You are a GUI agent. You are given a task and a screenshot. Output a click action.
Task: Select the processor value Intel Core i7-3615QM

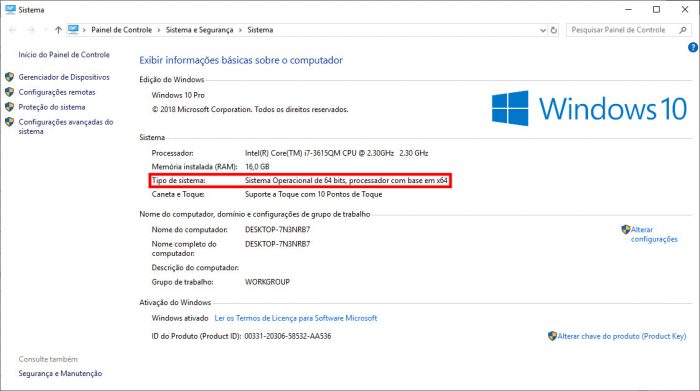point(337,153)
